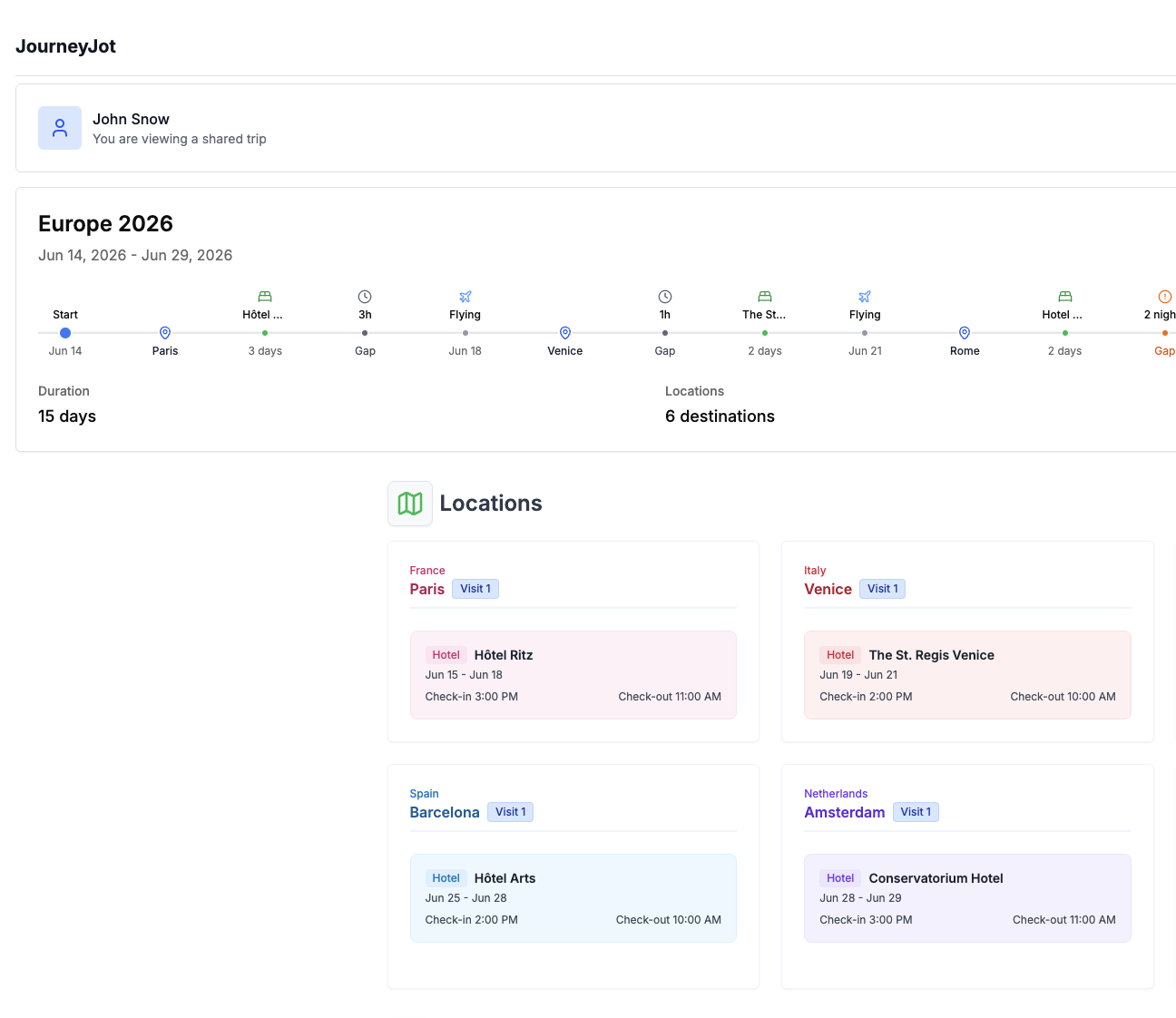Open the Hôtel Arts hotel card

573,898
